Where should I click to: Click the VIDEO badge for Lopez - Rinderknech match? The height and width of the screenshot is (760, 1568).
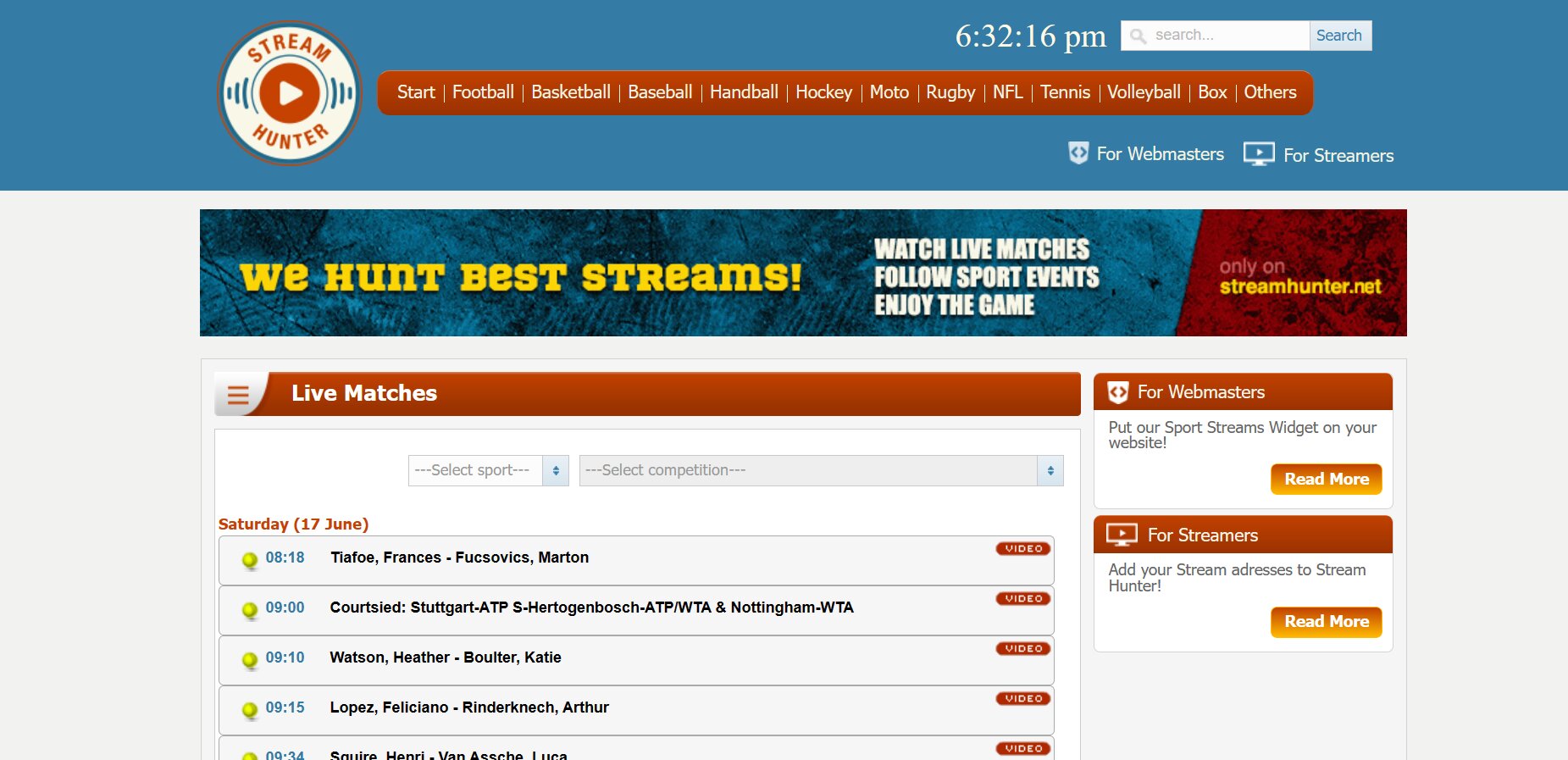coord(1023,699)
